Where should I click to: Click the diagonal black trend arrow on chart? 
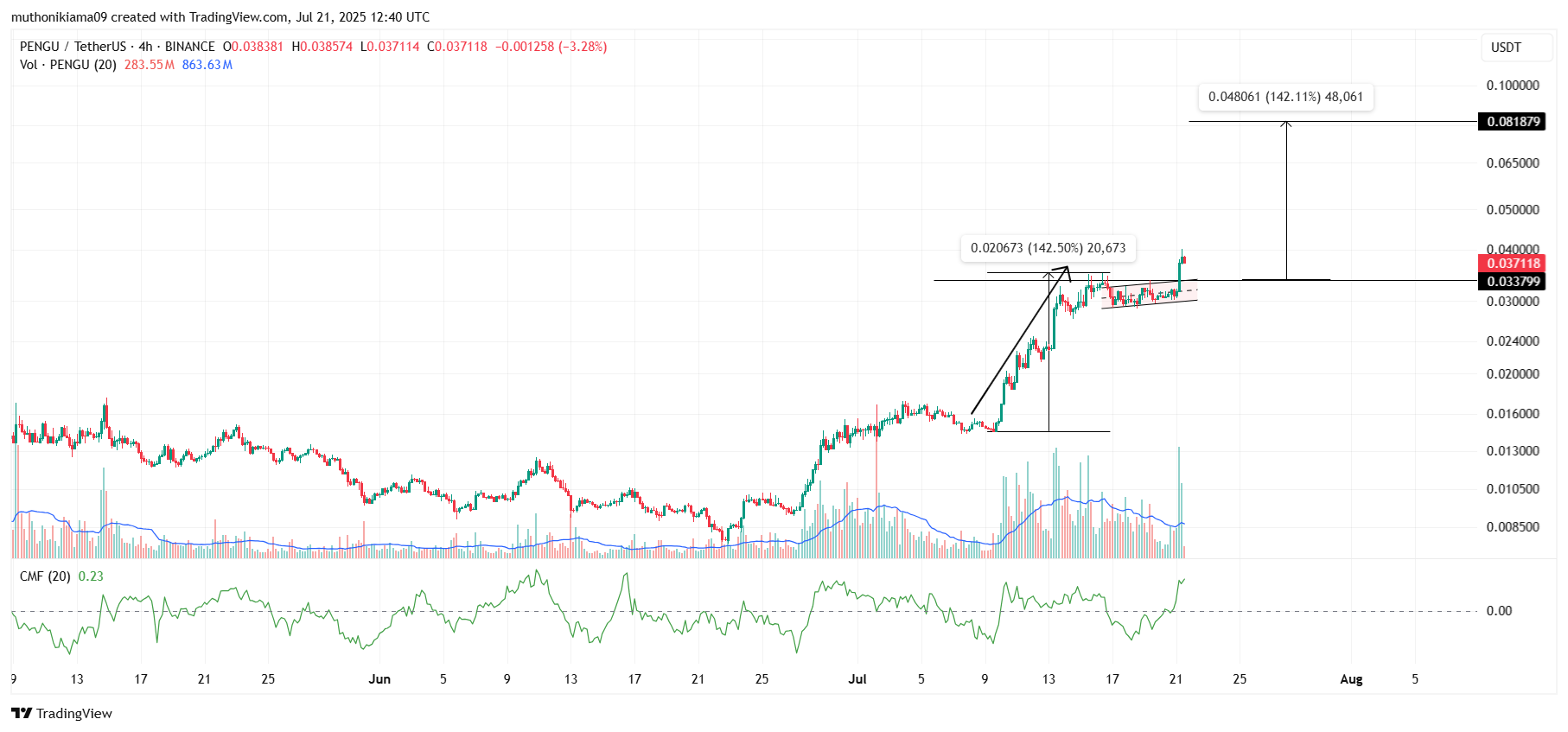(x=1020, y=341)
